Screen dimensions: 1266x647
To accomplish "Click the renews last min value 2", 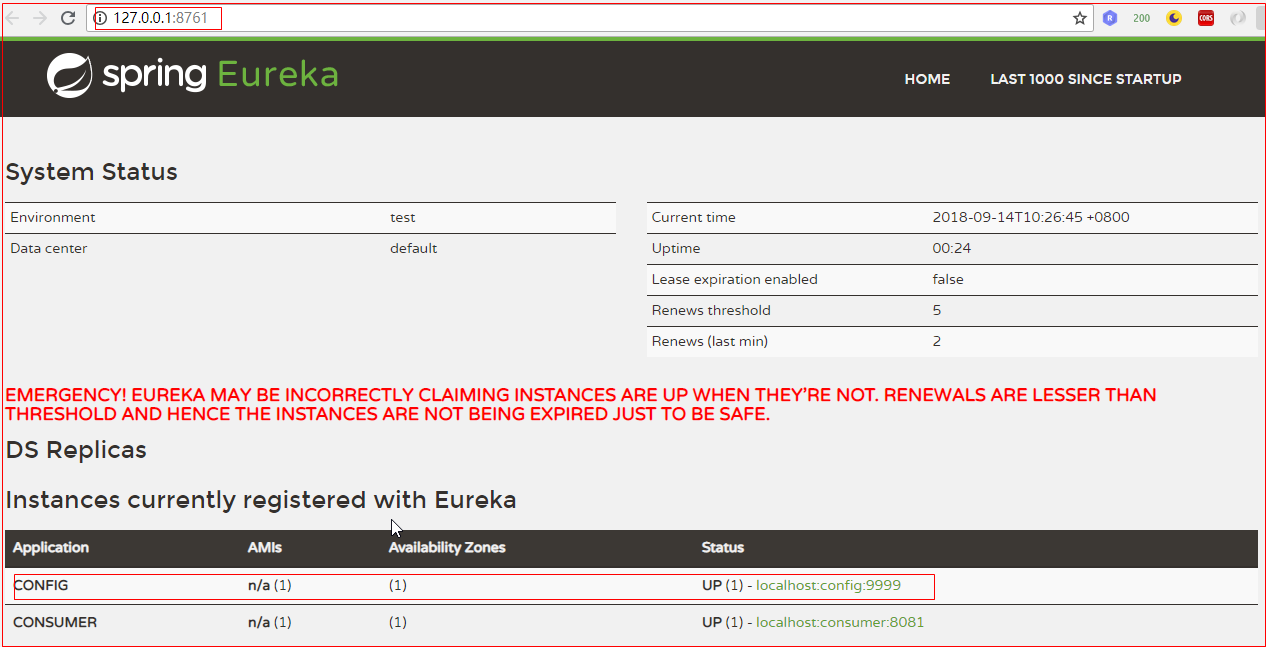I will coord(937,341).
